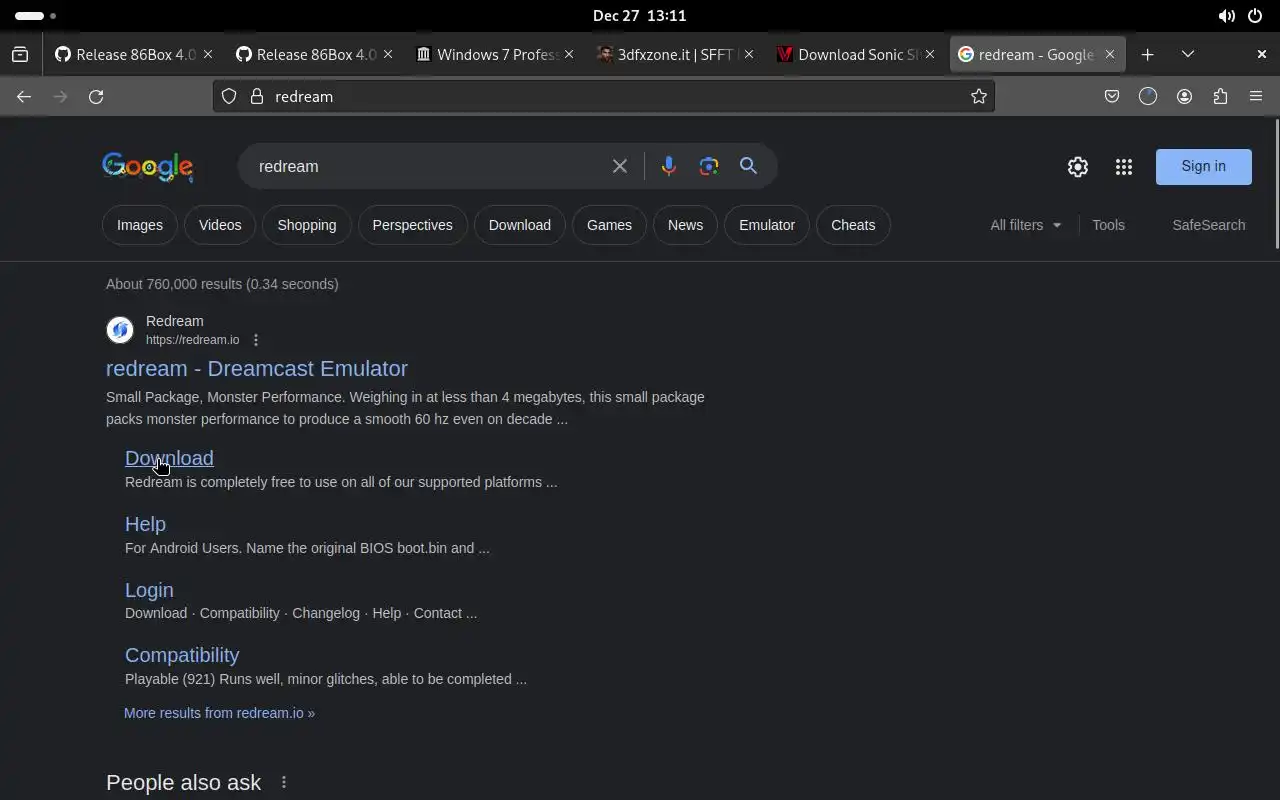
Task: Expand the All filters dropdown
Action: tap(1026, 225)
